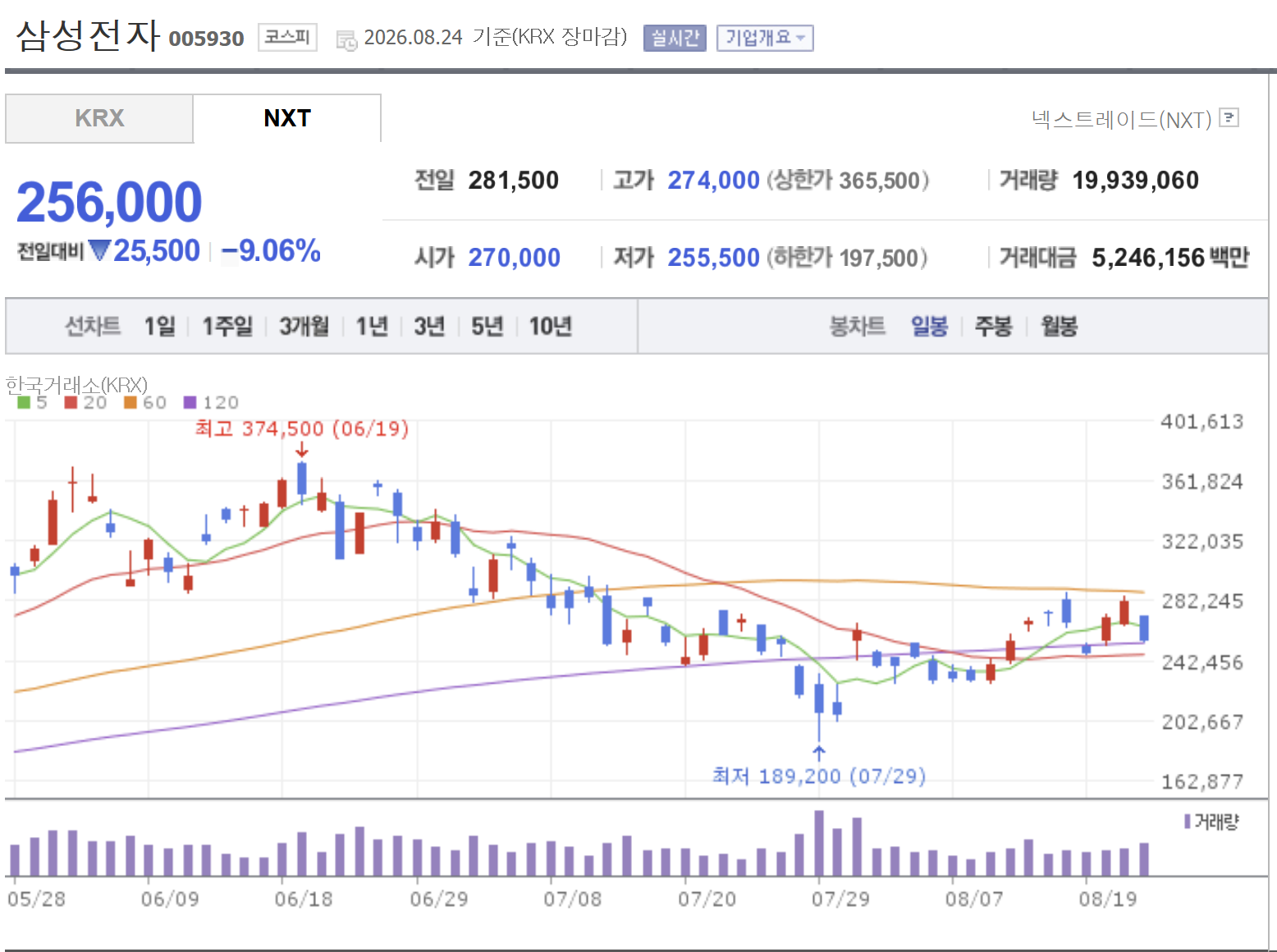
Task: Open the Nextrade (NXT) help icon
Action: (1229, 118)
